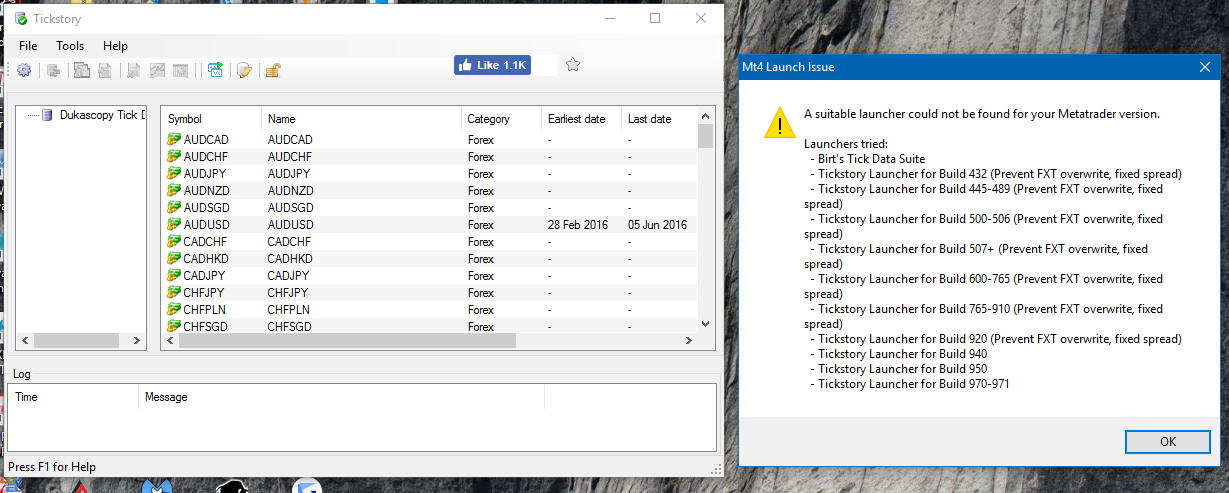Click the greyed import document toolbar icon
Image resolution: width=1229 pixels, height=493 pixels.
click(104, 70)
